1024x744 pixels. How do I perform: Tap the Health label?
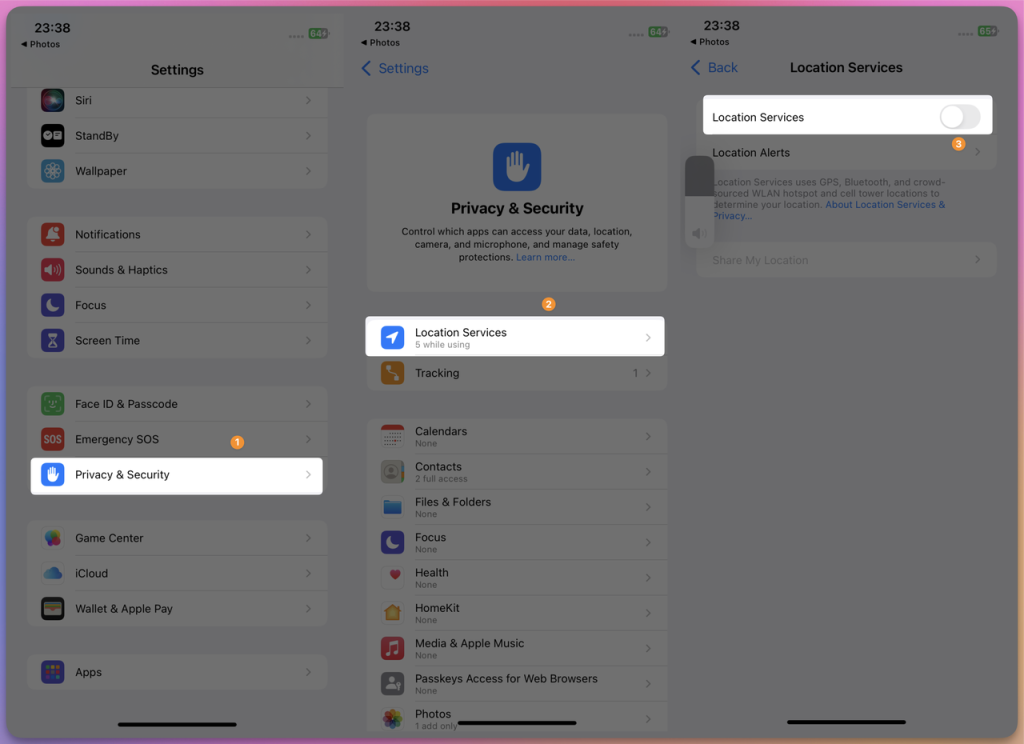pyautogui.click(x=432, y=573)
